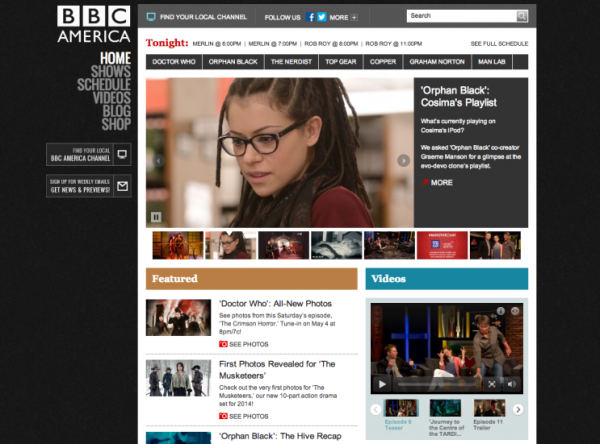Select third carousel thumbnail
The width and height of the screenshot is (600, 444).
[284, 245]
